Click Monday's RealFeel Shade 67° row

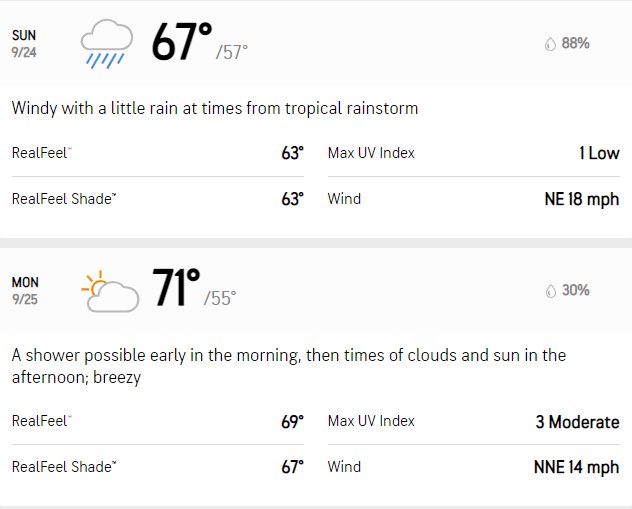158,467
